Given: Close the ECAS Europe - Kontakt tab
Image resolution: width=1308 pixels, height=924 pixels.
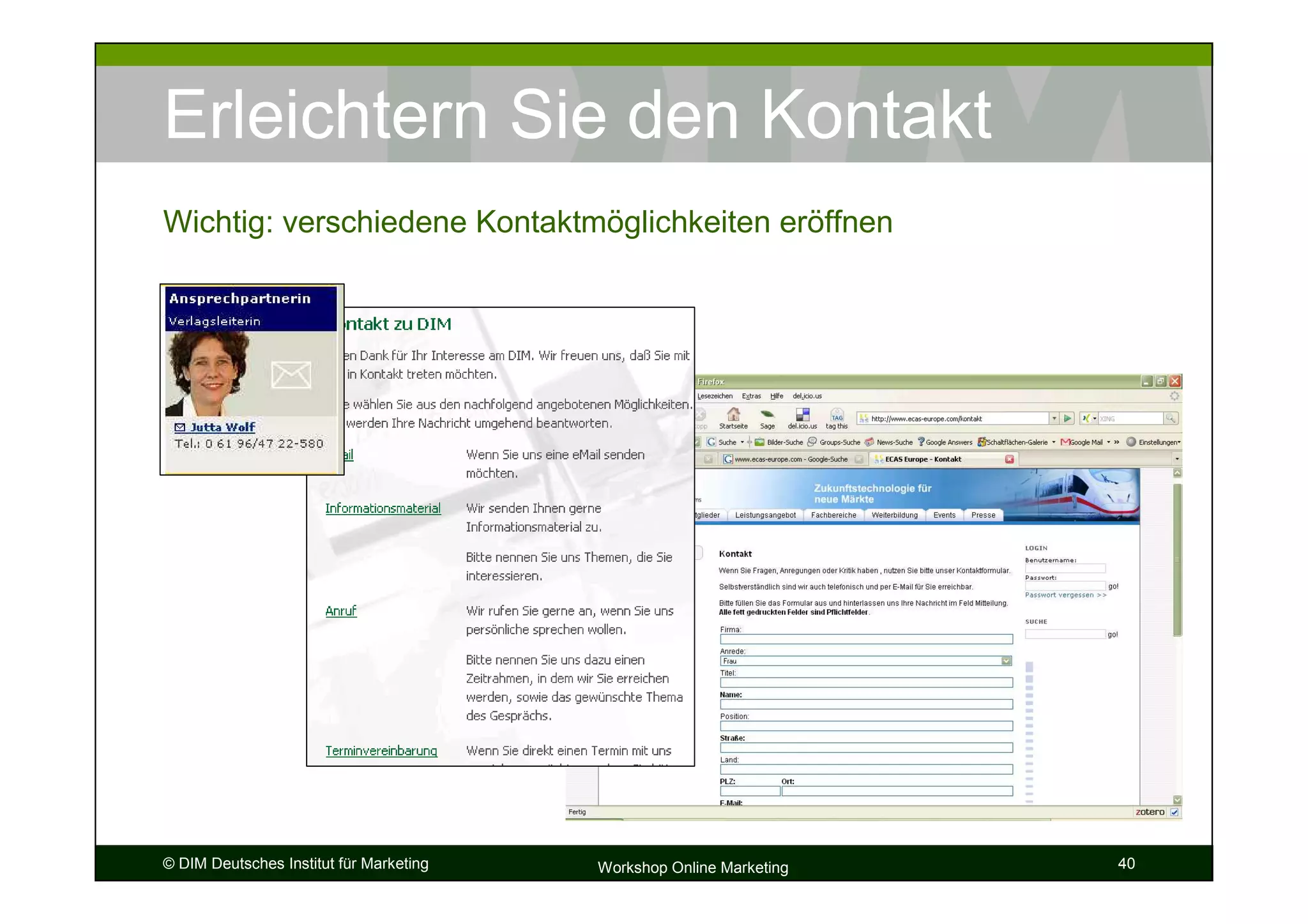Looking at the screenshot, I should coord(1009,459).
